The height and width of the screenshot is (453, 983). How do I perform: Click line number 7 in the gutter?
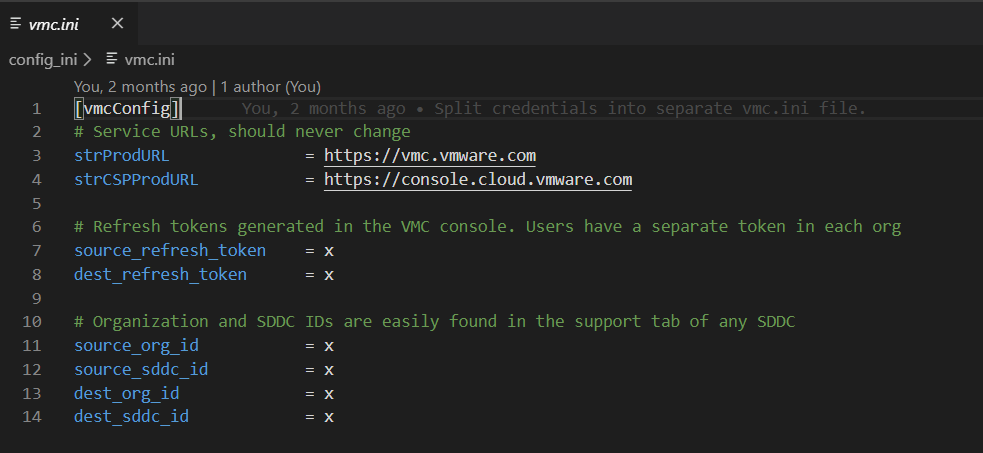click(36, 250)
